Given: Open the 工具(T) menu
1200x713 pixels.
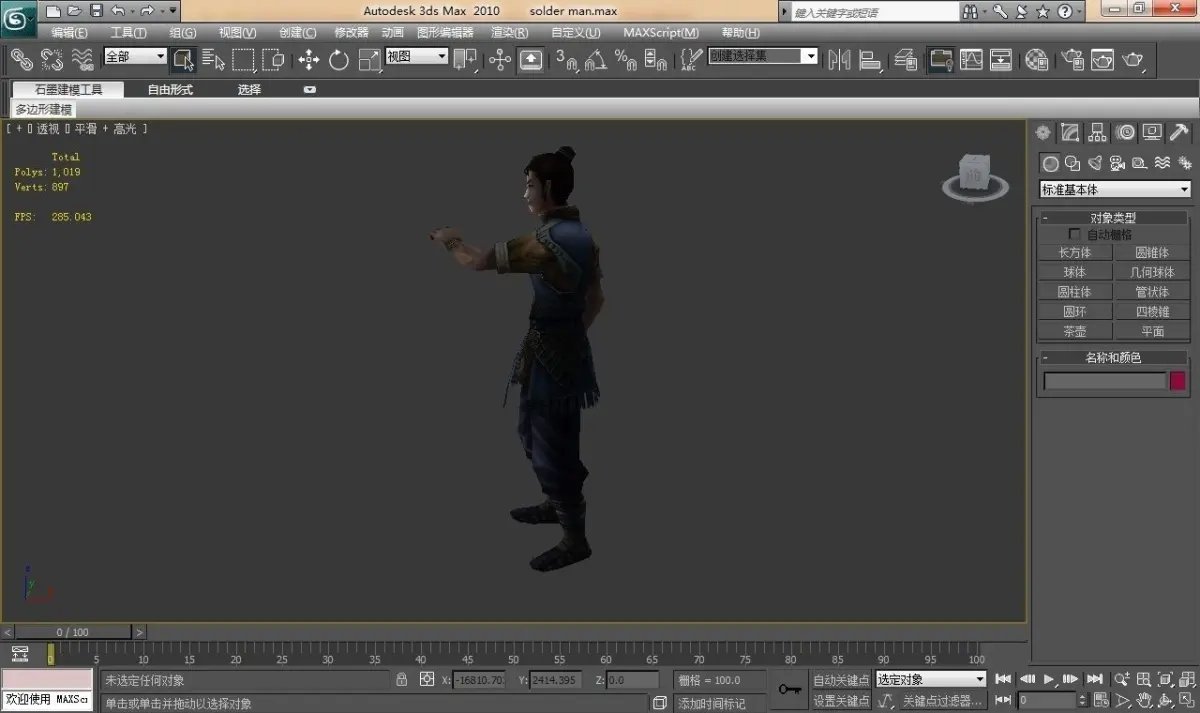Looking at the screenshot, I should point(128,32).
